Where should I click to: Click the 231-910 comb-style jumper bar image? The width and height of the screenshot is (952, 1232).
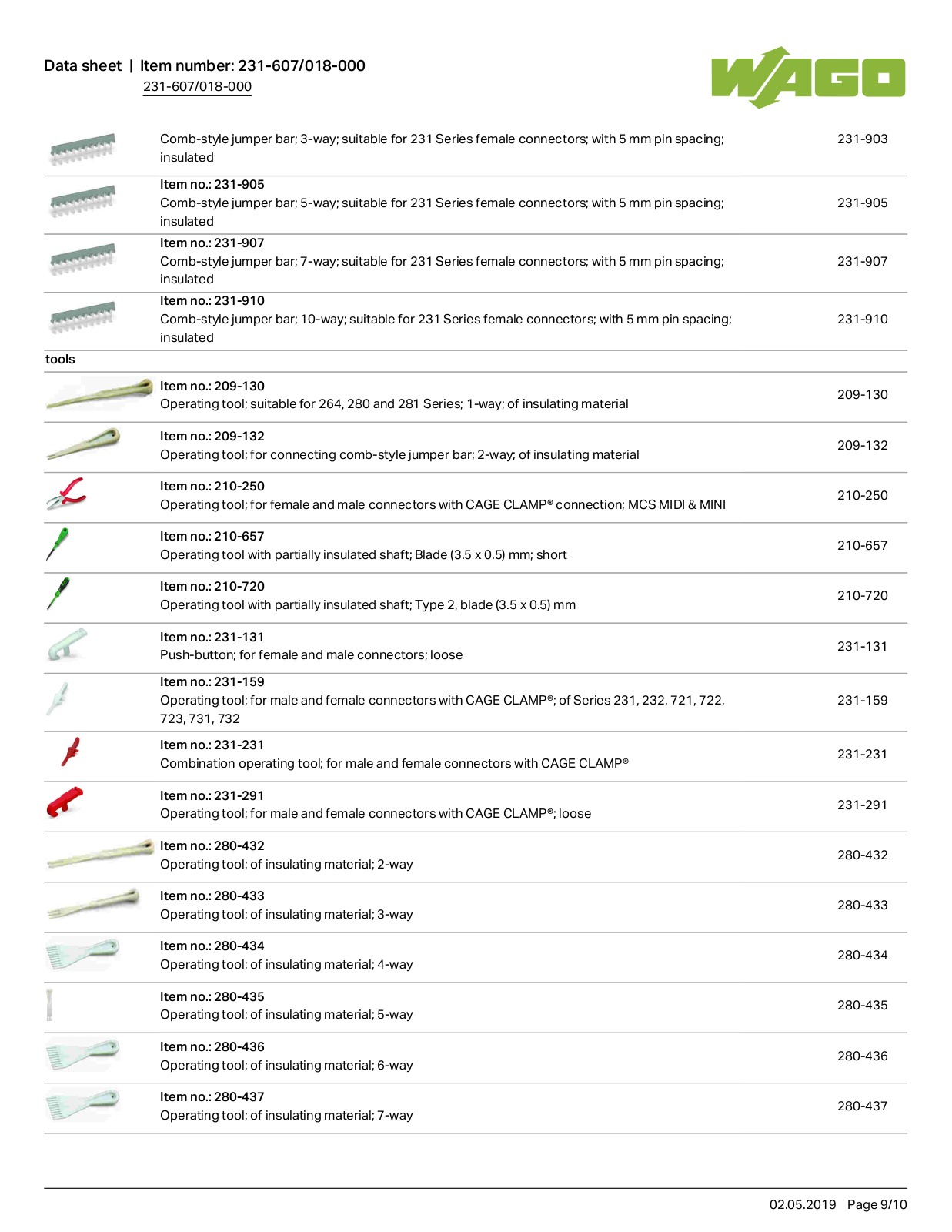[82, 317]
